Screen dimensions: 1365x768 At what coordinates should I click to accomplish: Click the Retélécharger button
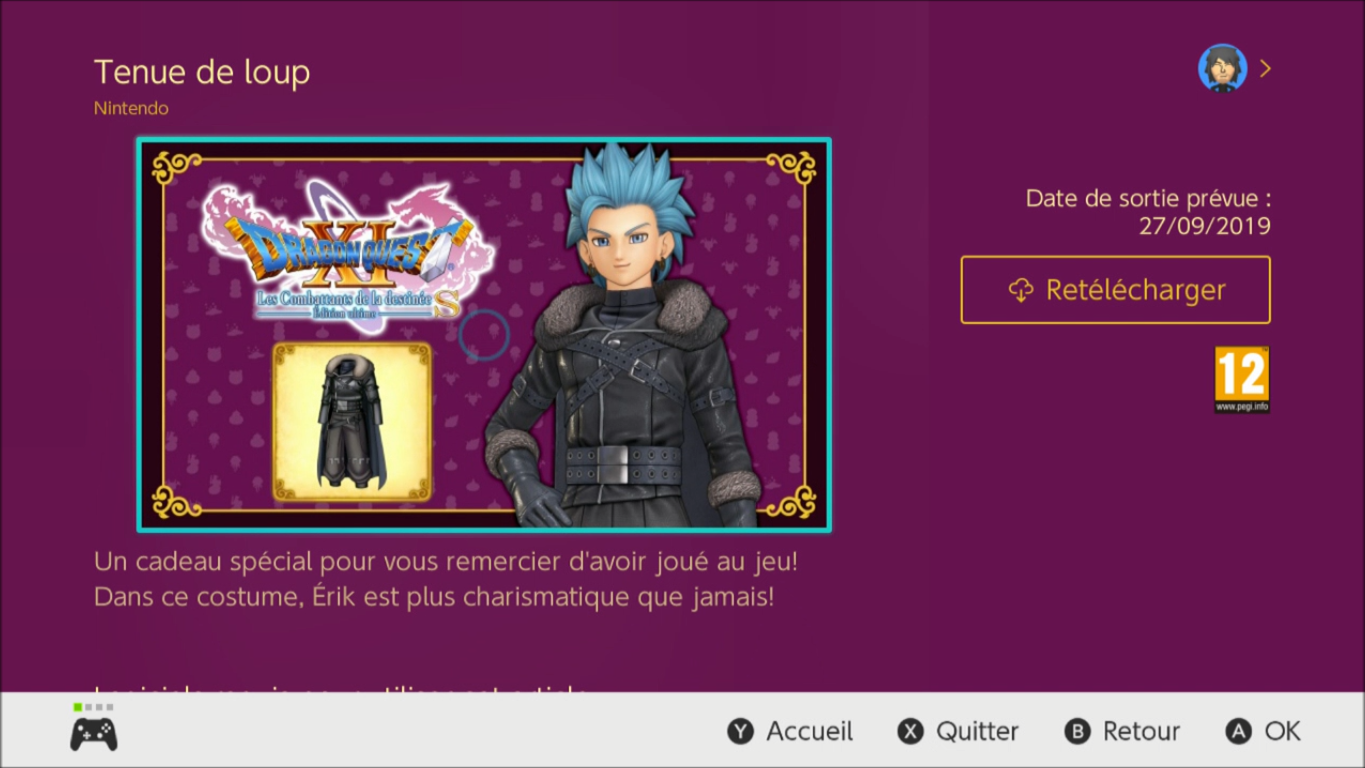click(x=1115, y=290)
